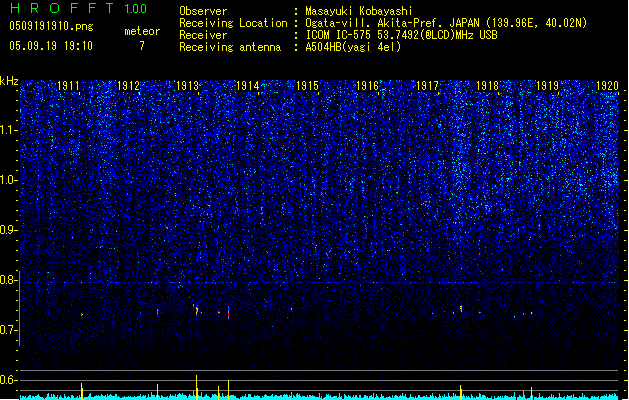Click observer name Masayuki Kobayashi
Screen dimensions: 629x400
(x=359, y=11)
